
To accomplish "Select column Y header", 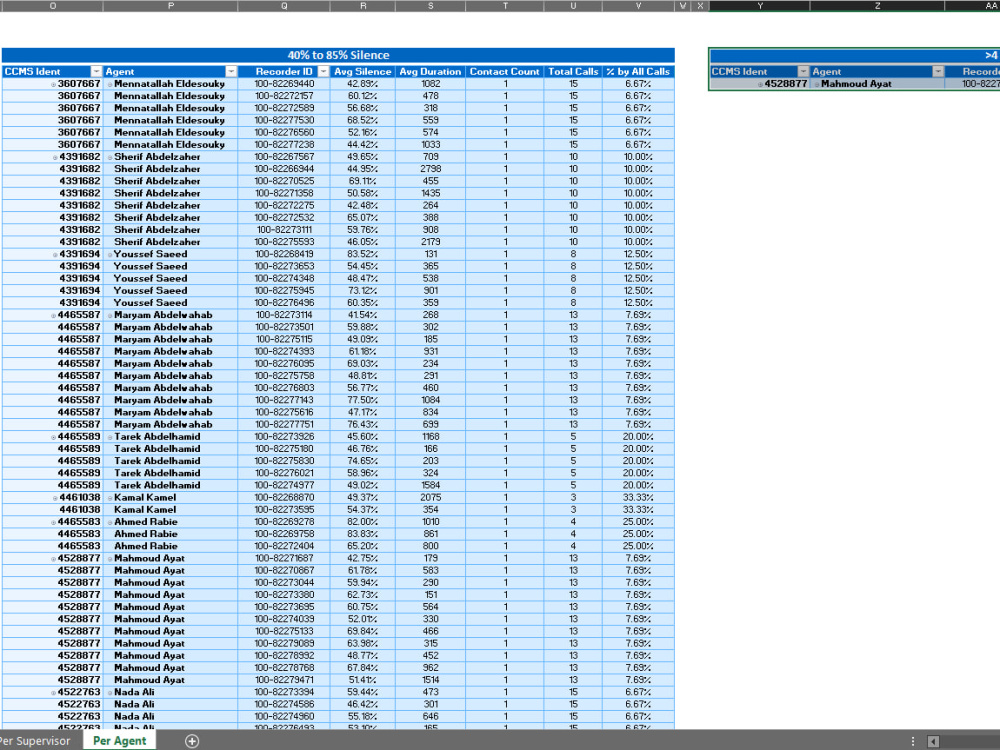I will tap(760, 6).
